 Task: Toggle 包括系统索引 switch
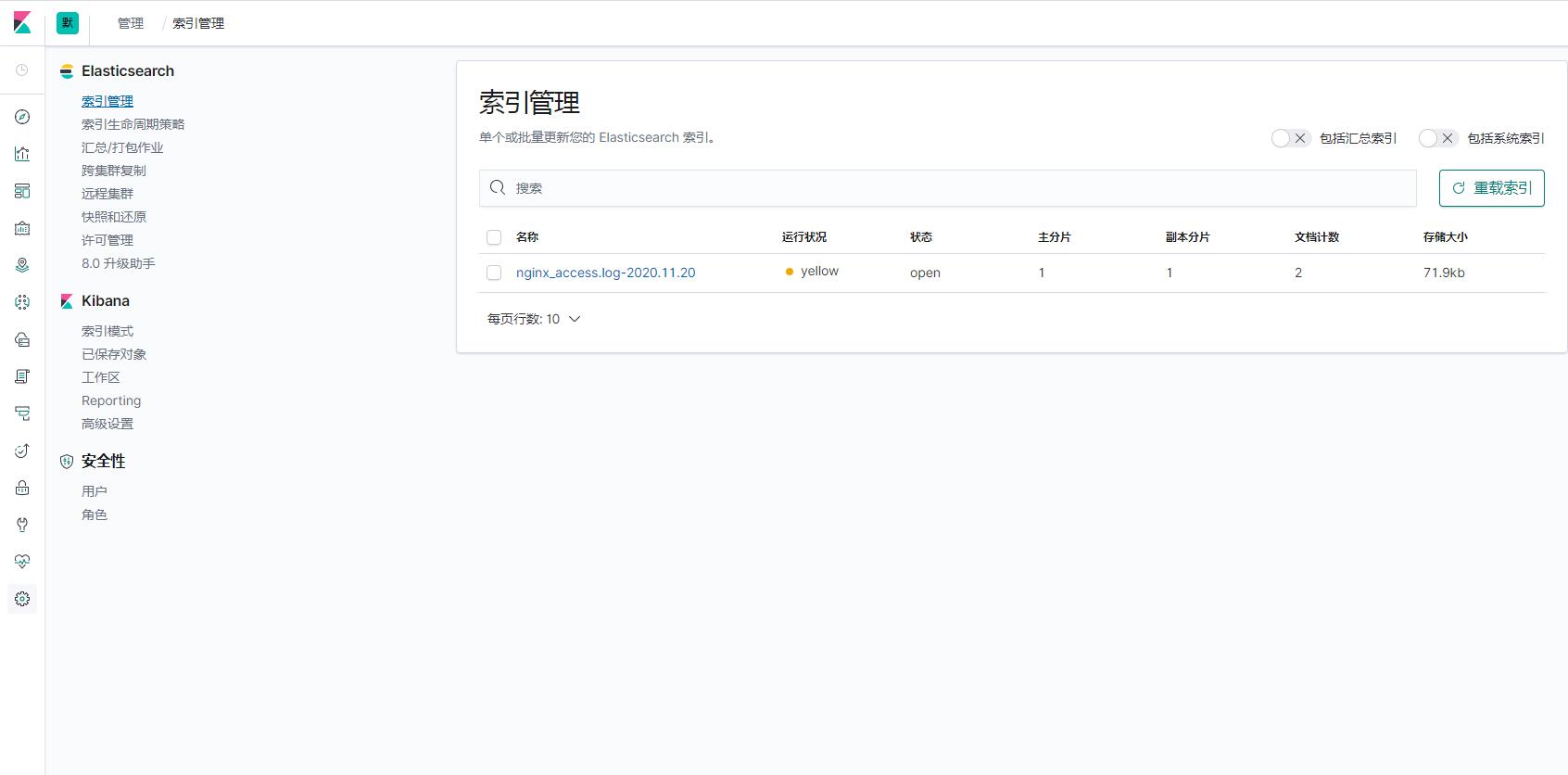(1438, 138)
